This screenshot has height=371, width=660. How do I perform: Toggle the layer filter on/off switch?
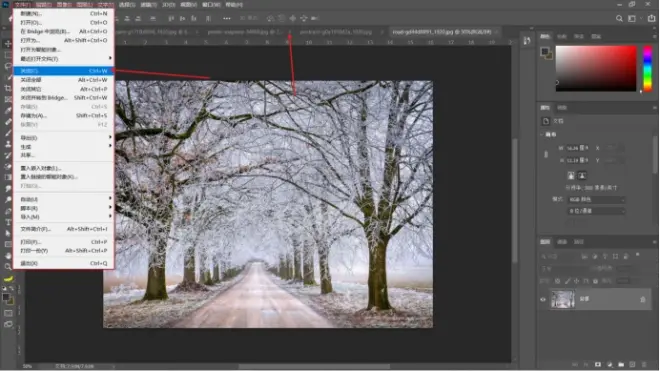637,255
